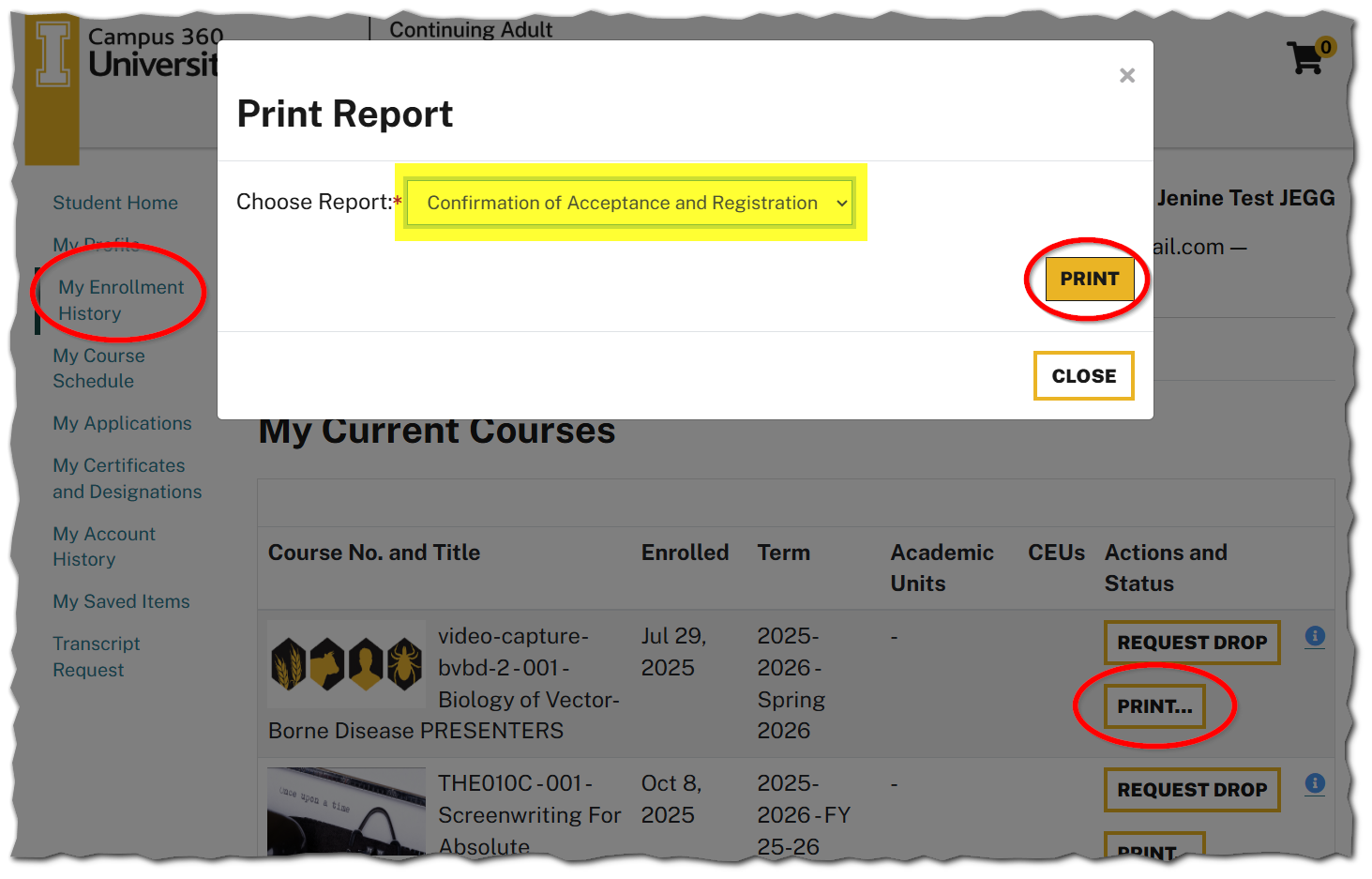
Task: Close the Print Report dialog with X
Action: [1126, 75]
